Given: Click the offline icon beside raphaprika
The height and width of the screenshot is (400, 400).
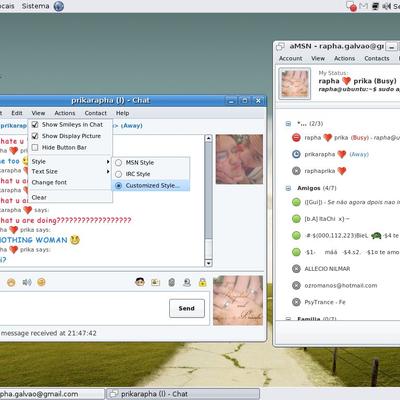Looking at the screenshot, I should [296, 171].
